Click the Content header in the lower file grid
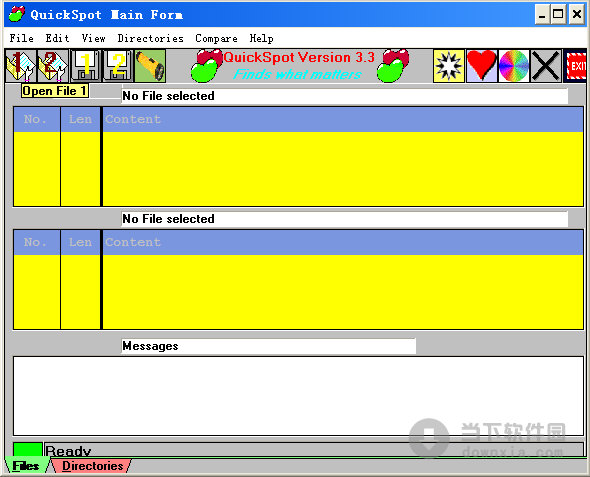This screenshot has height=477, width=590. pos(343,242)
